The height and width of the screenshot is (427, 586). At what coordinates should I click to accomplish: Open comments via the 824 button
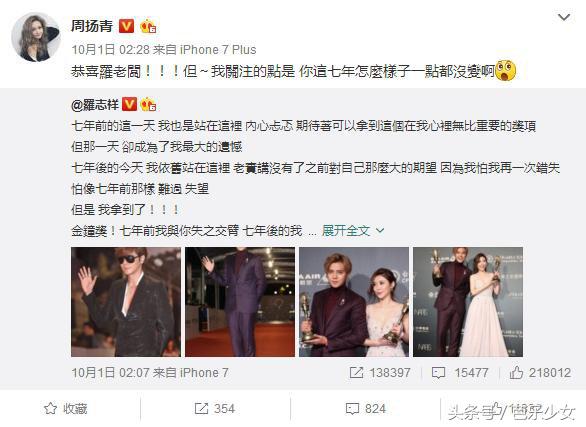(366, 409)
